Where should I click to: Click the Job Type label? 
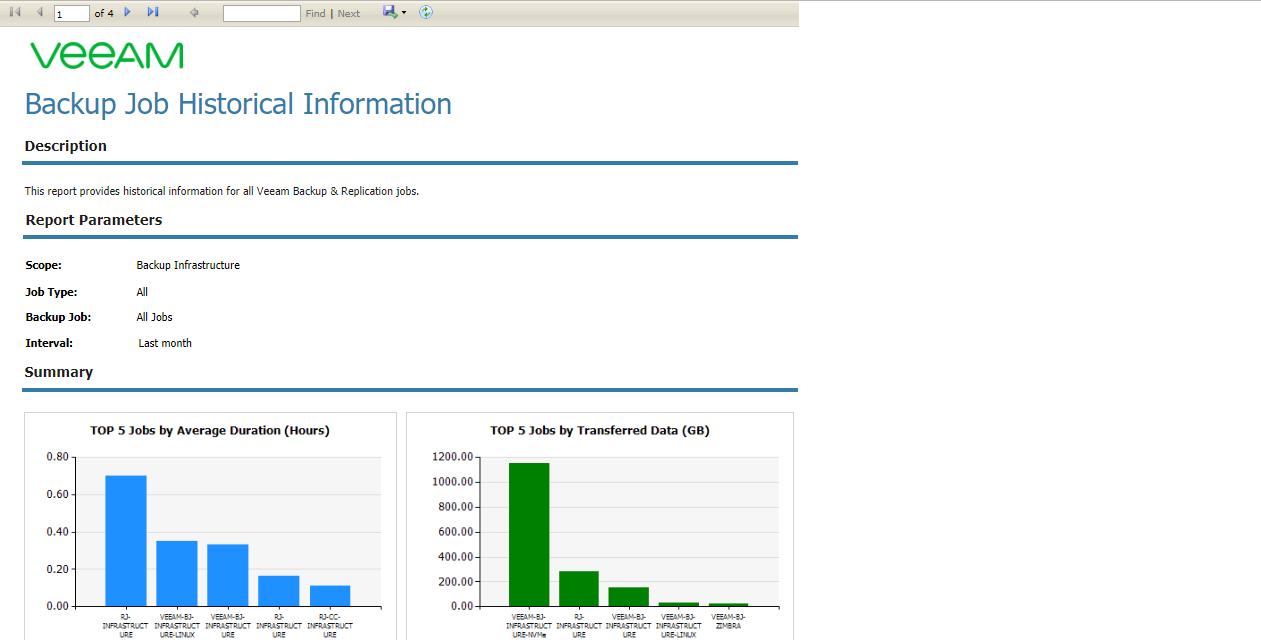click(51, 292)
